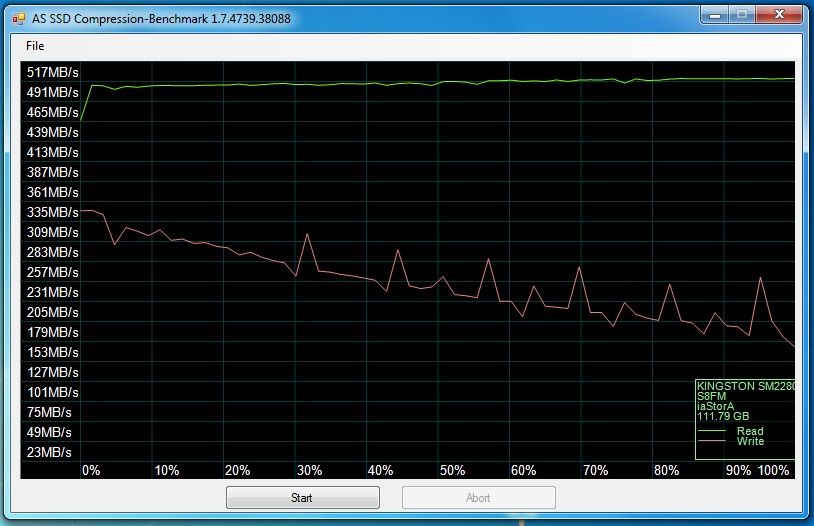Click the 0% compression axis label

click(91, 470)
